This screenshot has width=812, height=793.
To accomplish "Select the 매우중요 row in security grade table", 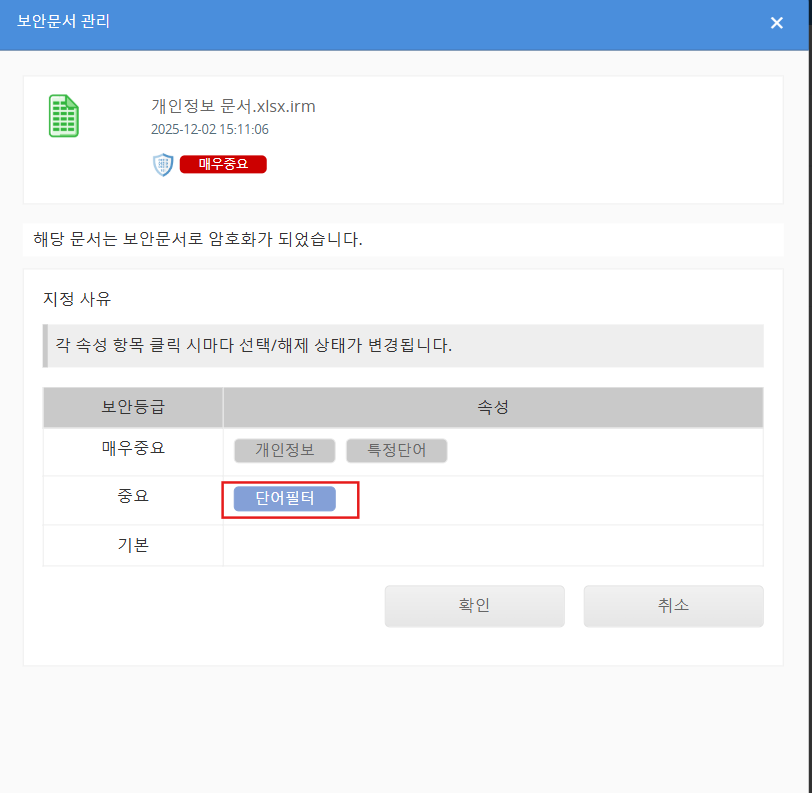I will click(133, 449).
